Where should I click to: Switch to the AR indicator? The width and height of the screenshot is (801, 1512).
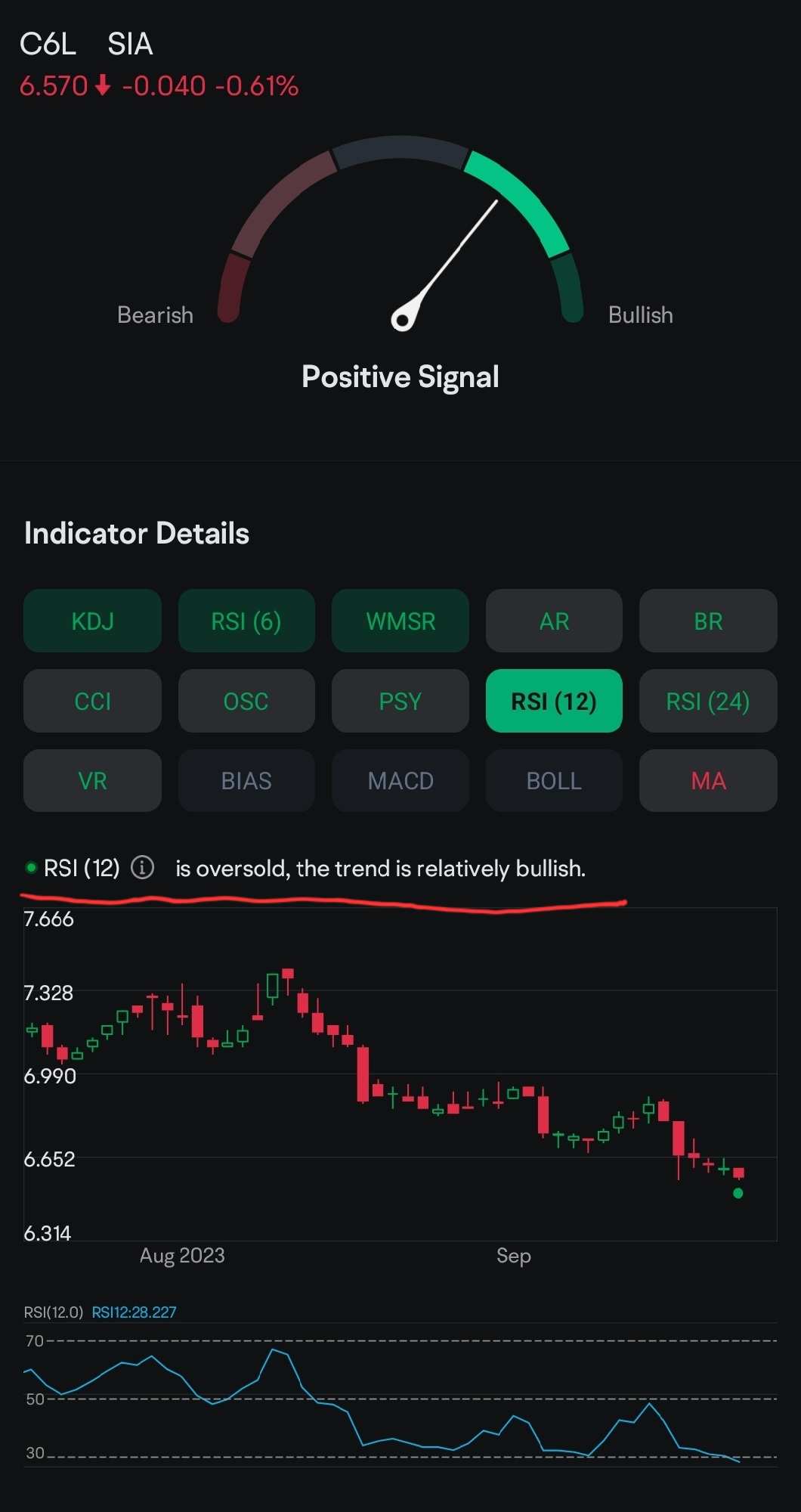[x=554, y=621]
